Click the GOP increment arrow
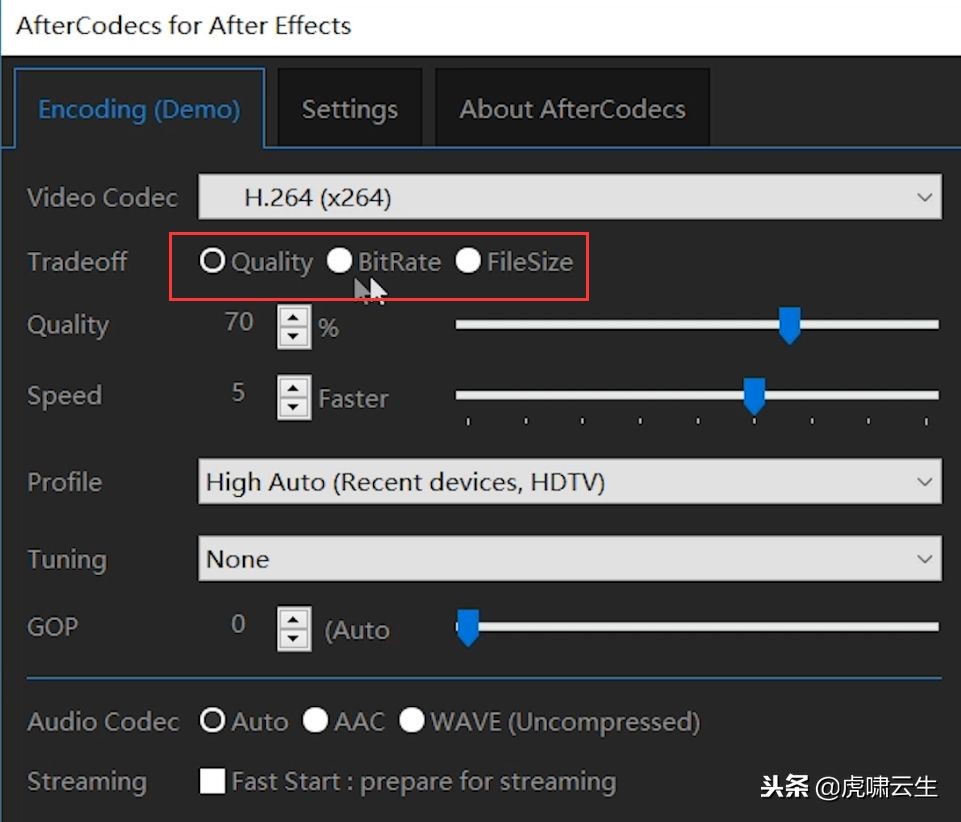 click(x=292, y=619)
